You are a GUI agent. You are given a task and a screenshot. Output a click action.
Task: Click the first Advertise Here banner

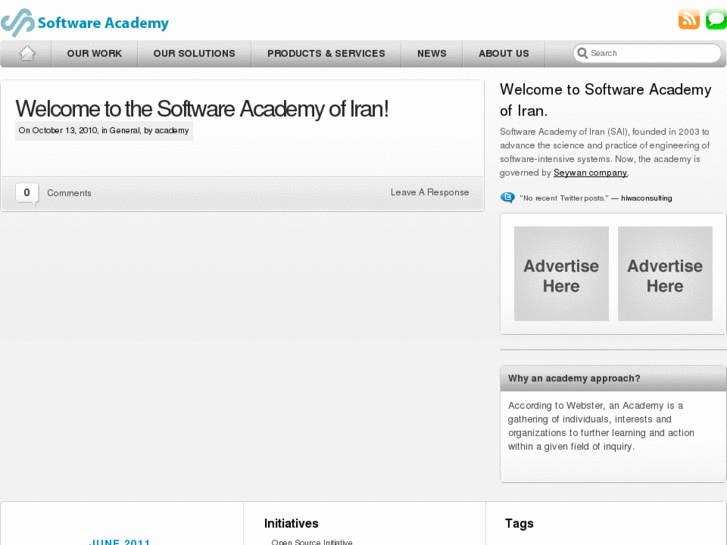coord(561,274)
